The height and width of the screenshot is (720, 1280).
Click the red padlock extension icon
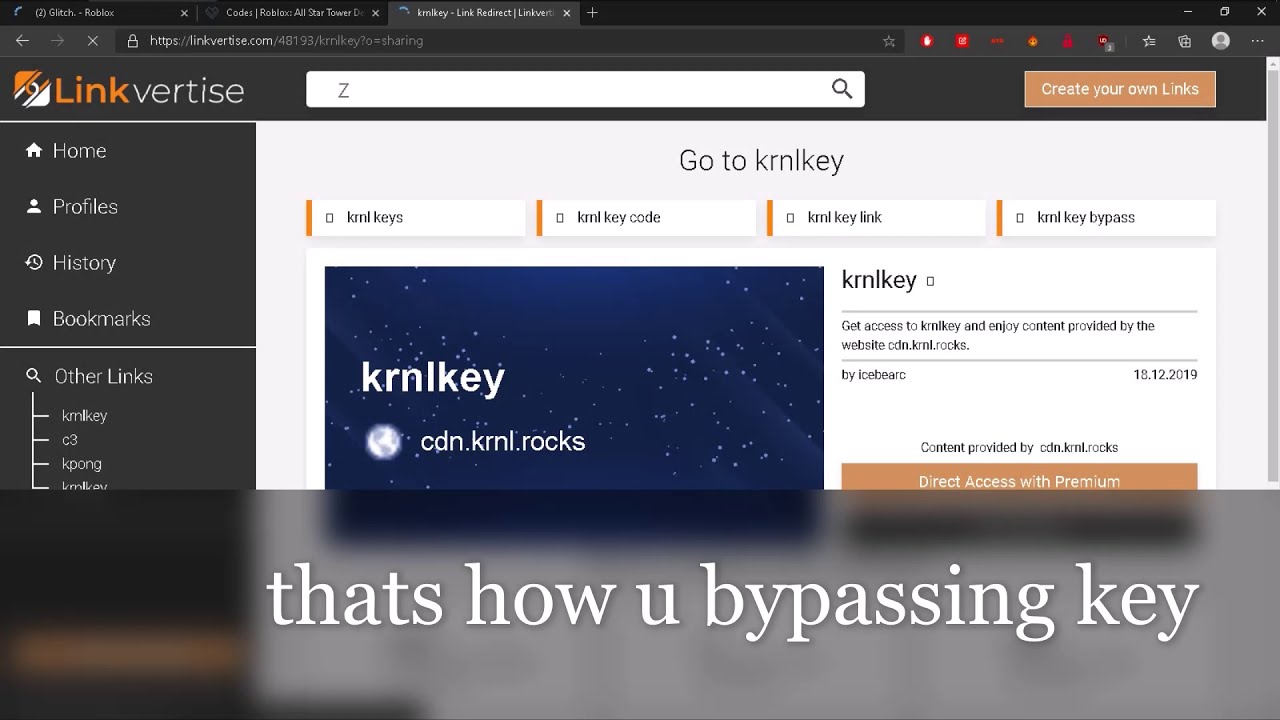tap(1068, 41)
